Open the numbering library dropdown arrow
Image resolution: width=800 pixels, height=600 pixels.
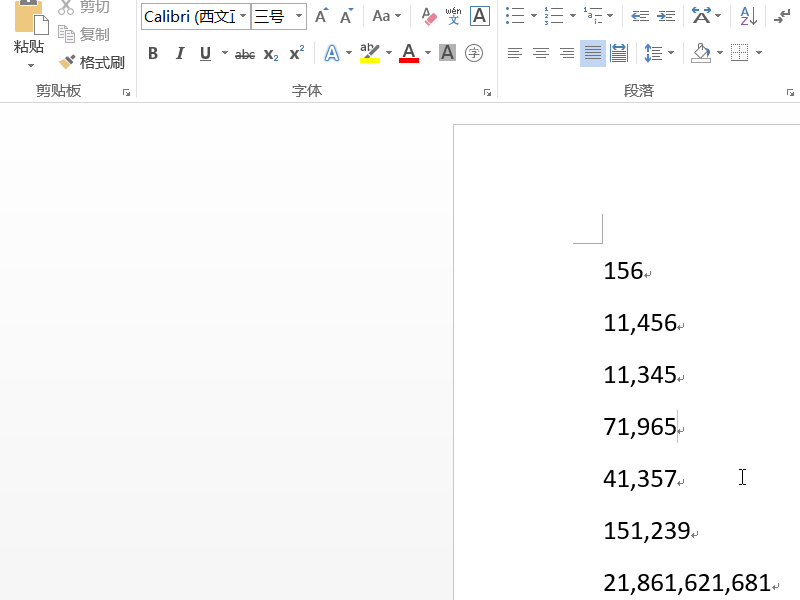click(572, 16)
